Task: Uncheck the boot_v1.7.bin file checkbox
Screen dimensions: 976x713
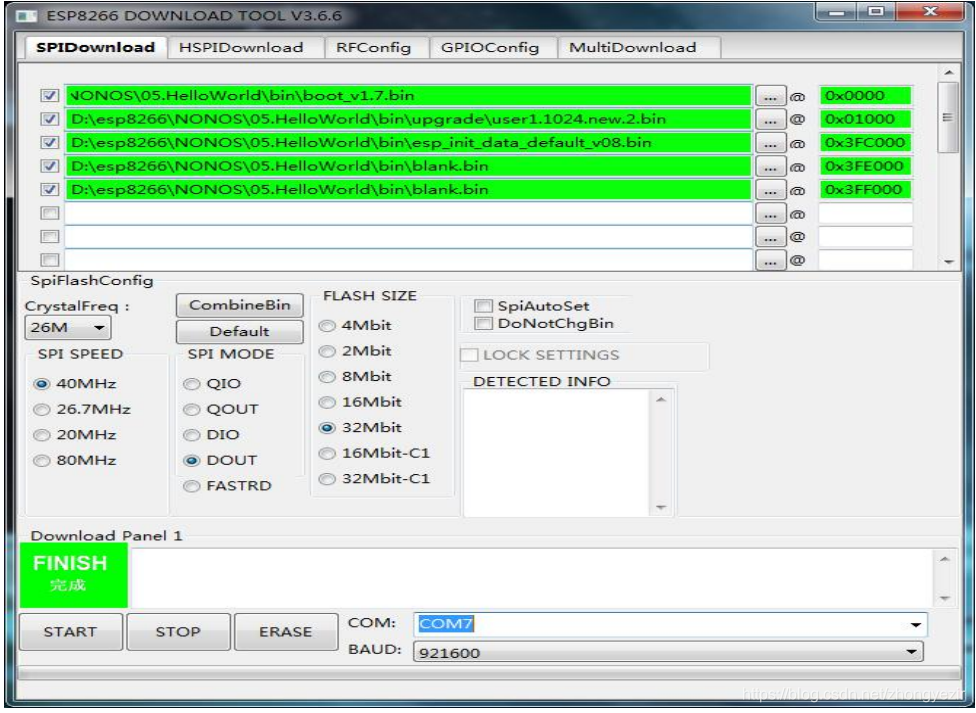Action: point(49,96)
